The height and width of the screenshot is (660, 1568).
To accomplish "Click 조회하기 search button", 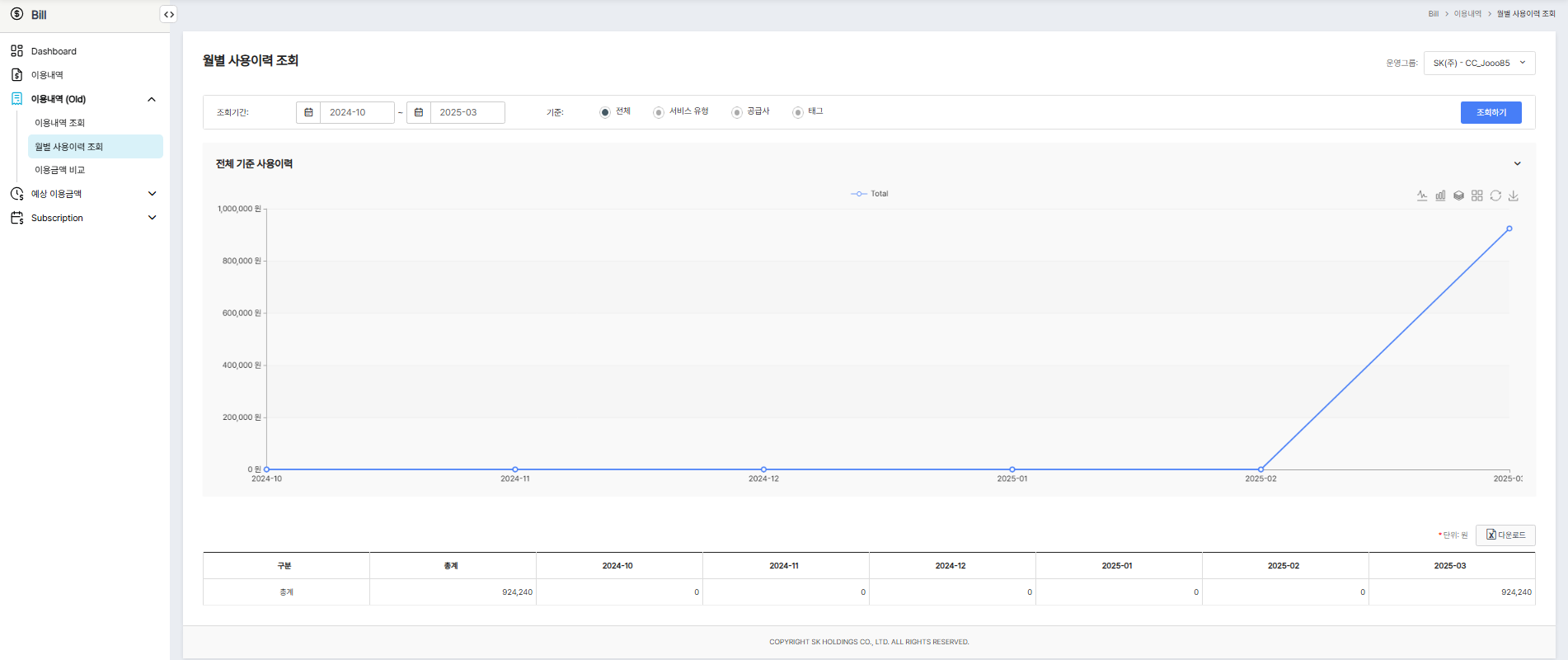I will 1491,112.
